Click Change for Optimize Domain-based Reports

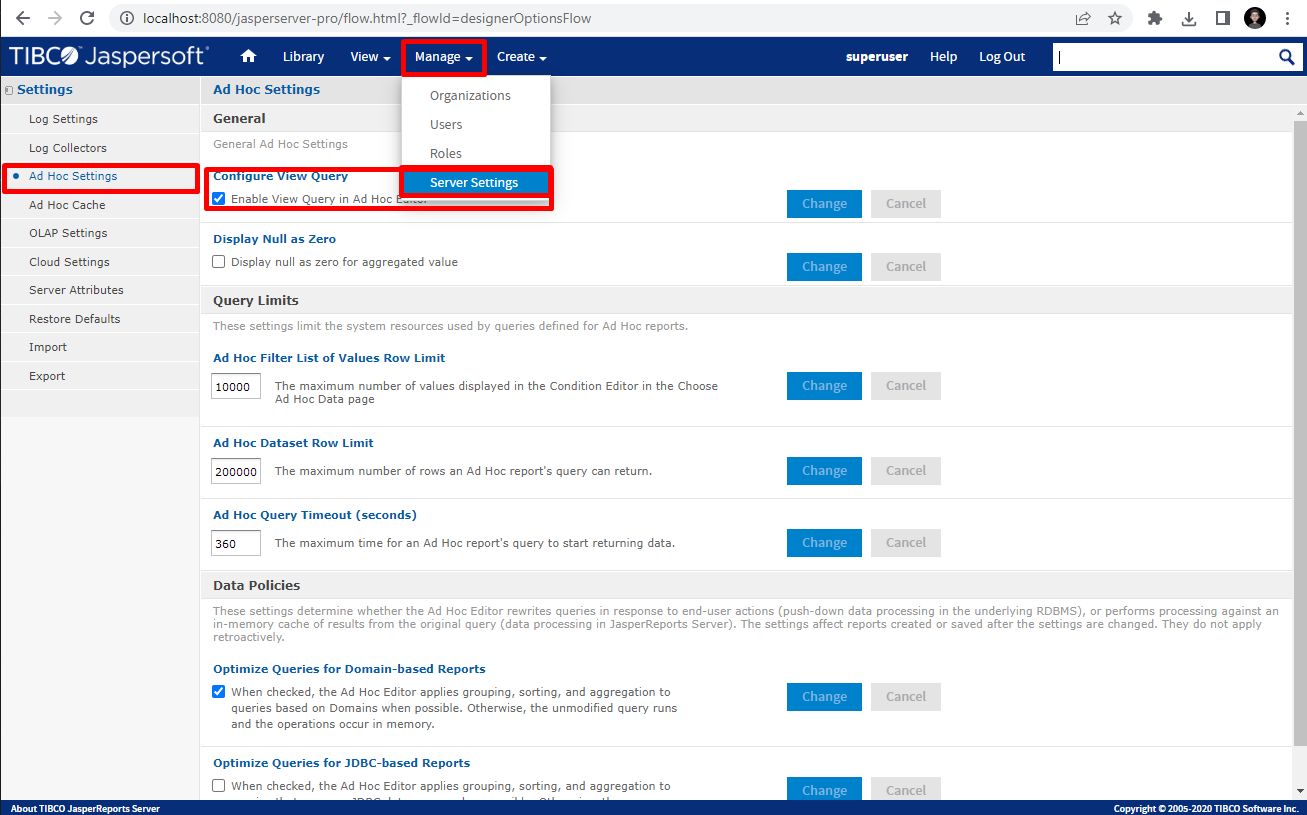point(824,697)
